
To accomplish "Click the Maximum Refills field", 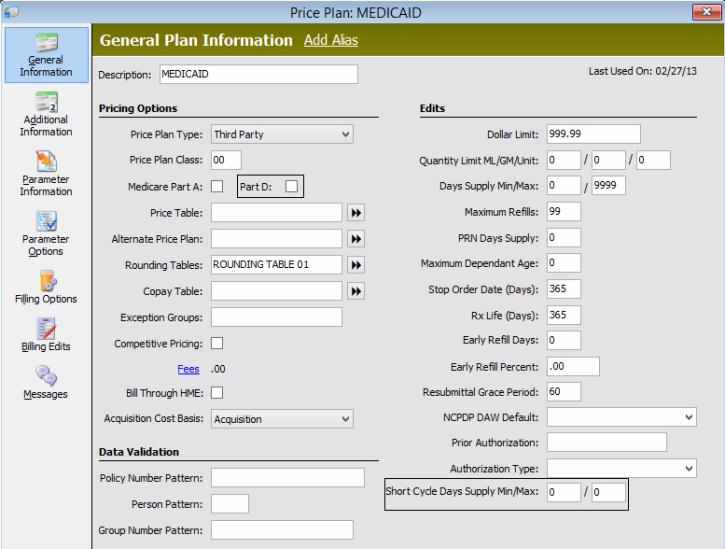I will [564, 212].
